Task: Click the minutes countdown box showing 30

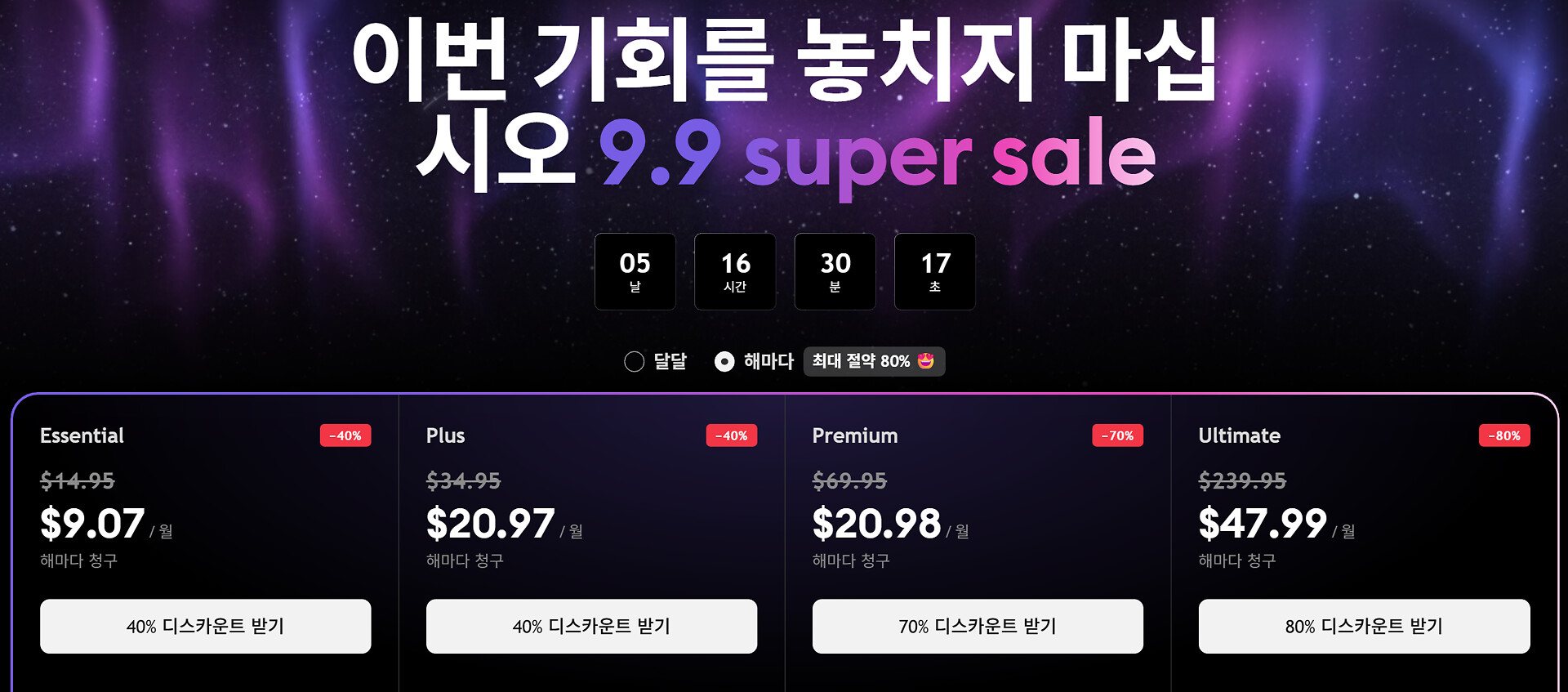Action: pyautogui.click(x=835, y=271)
